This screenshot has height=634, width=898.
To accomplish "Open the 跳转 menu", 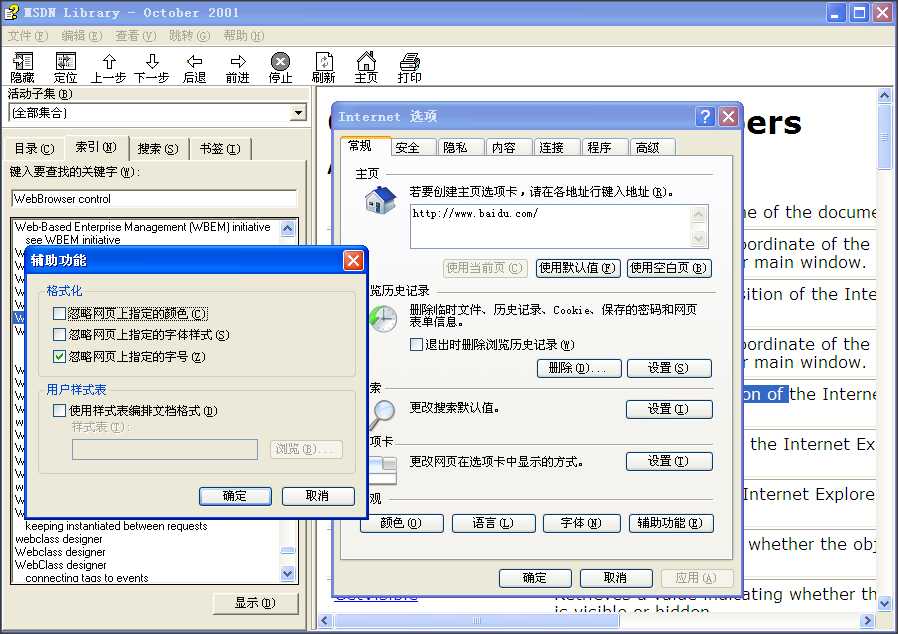I will click(190, 36).
